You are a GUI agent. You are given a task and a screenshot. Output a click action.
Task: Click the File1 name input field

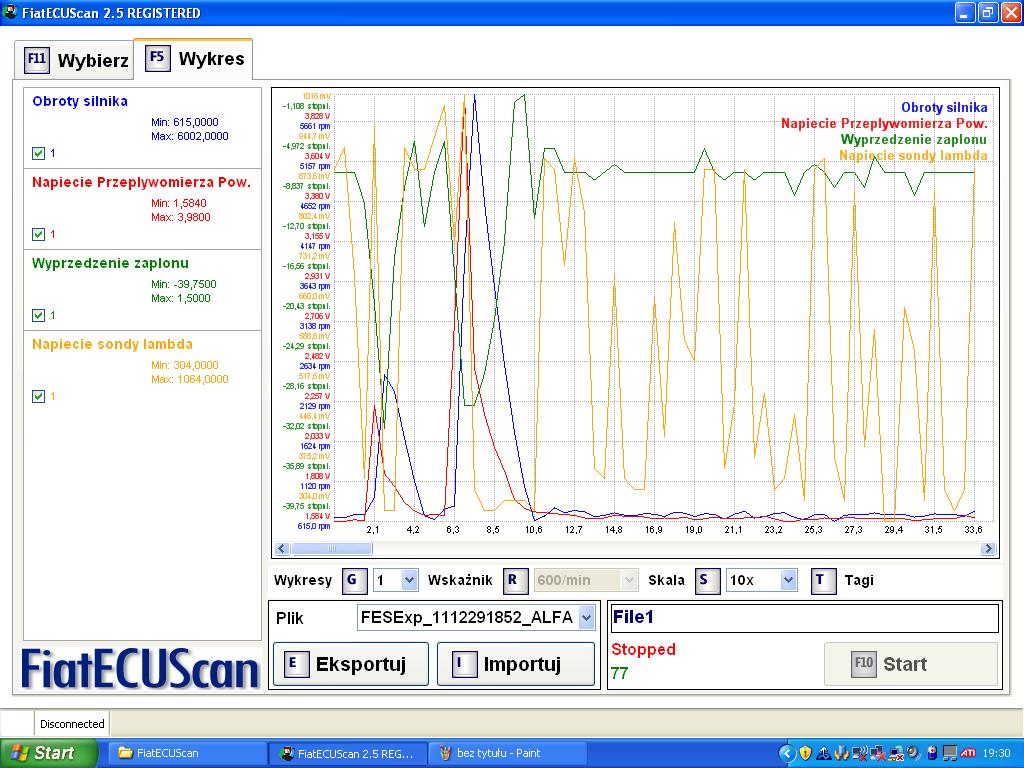point(803,618)
